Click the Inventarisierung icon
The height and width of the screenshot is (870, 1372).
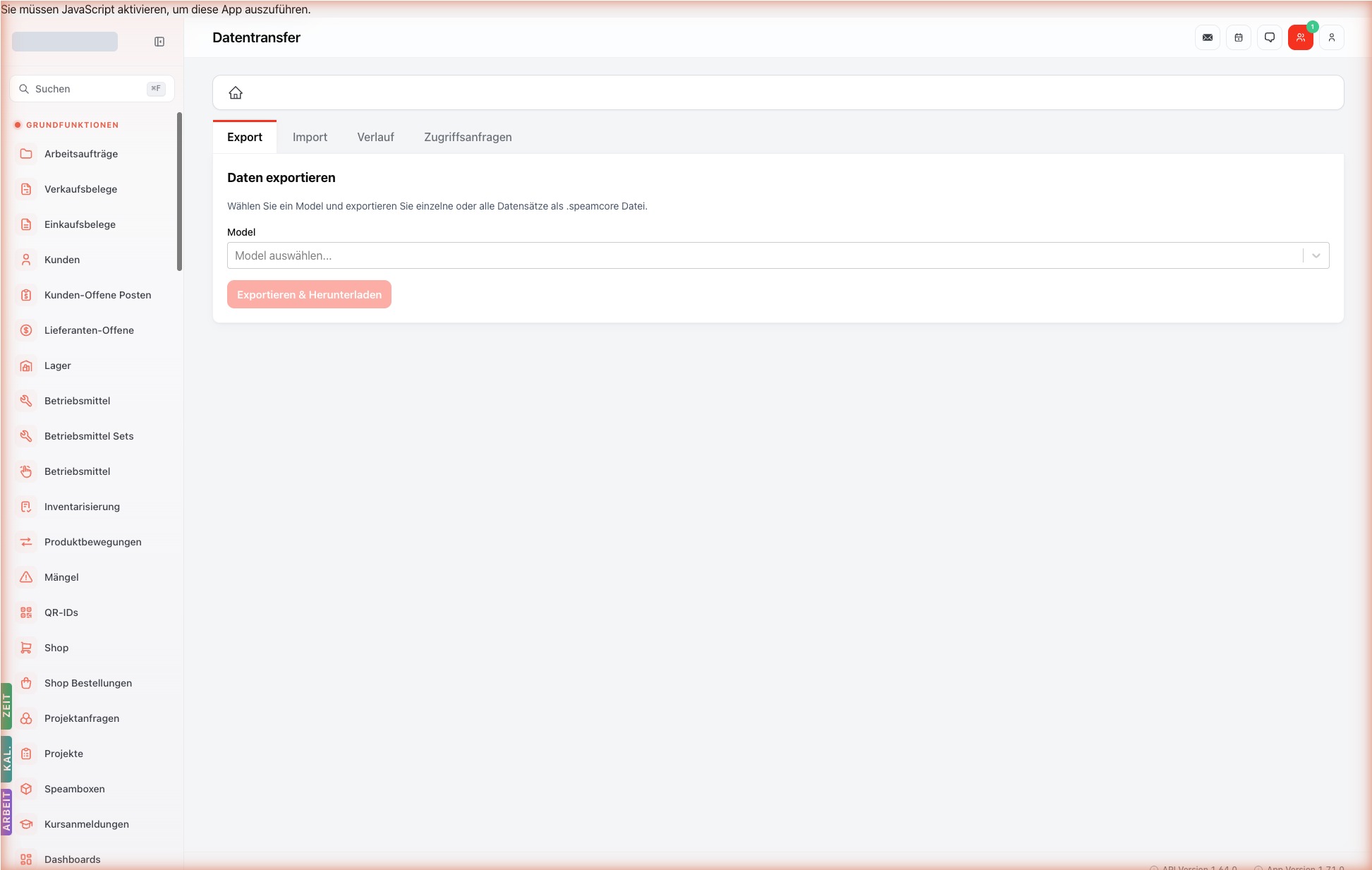[26, 507]
